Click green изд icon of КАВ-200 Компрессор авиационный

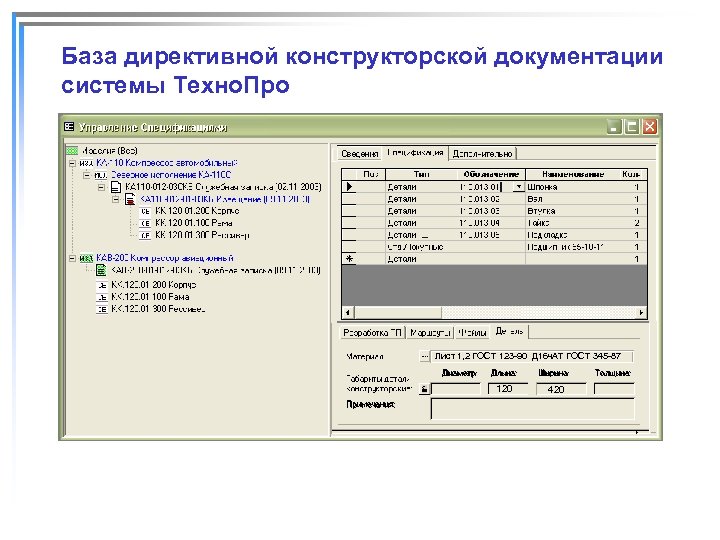(x=86, y=258)
